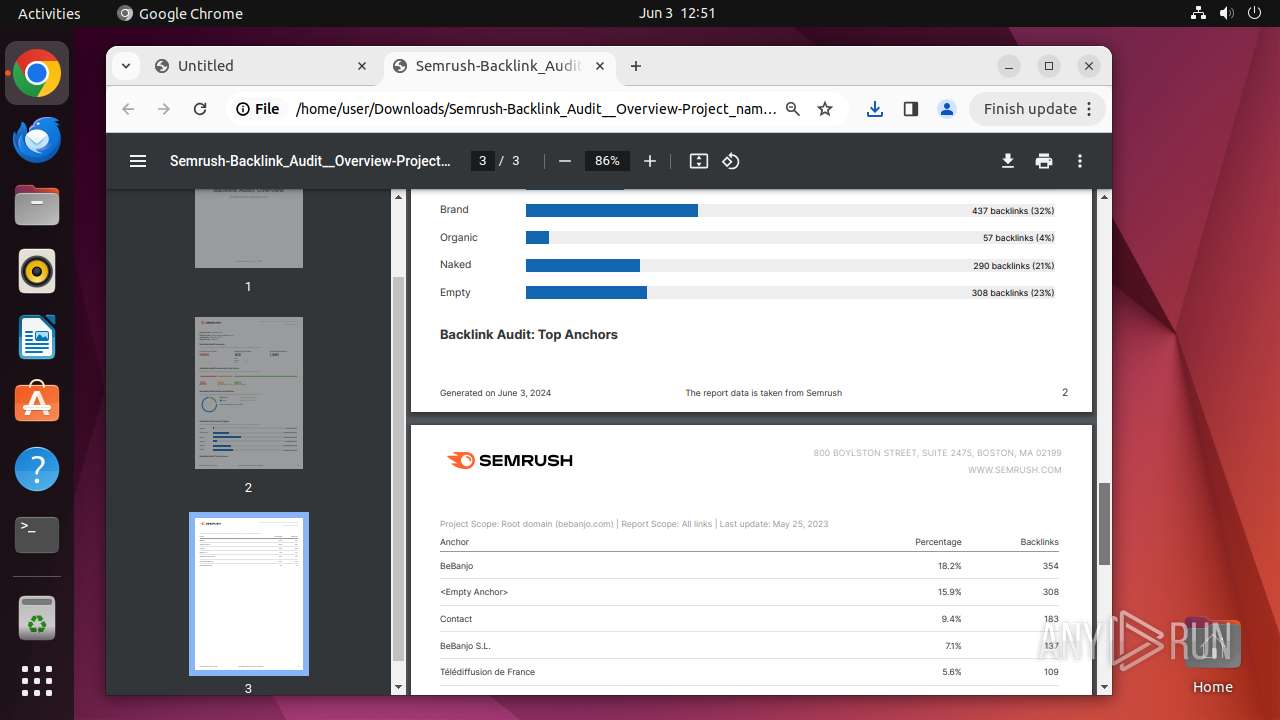Zoom in with the plus icon

[x=650, y=161]
